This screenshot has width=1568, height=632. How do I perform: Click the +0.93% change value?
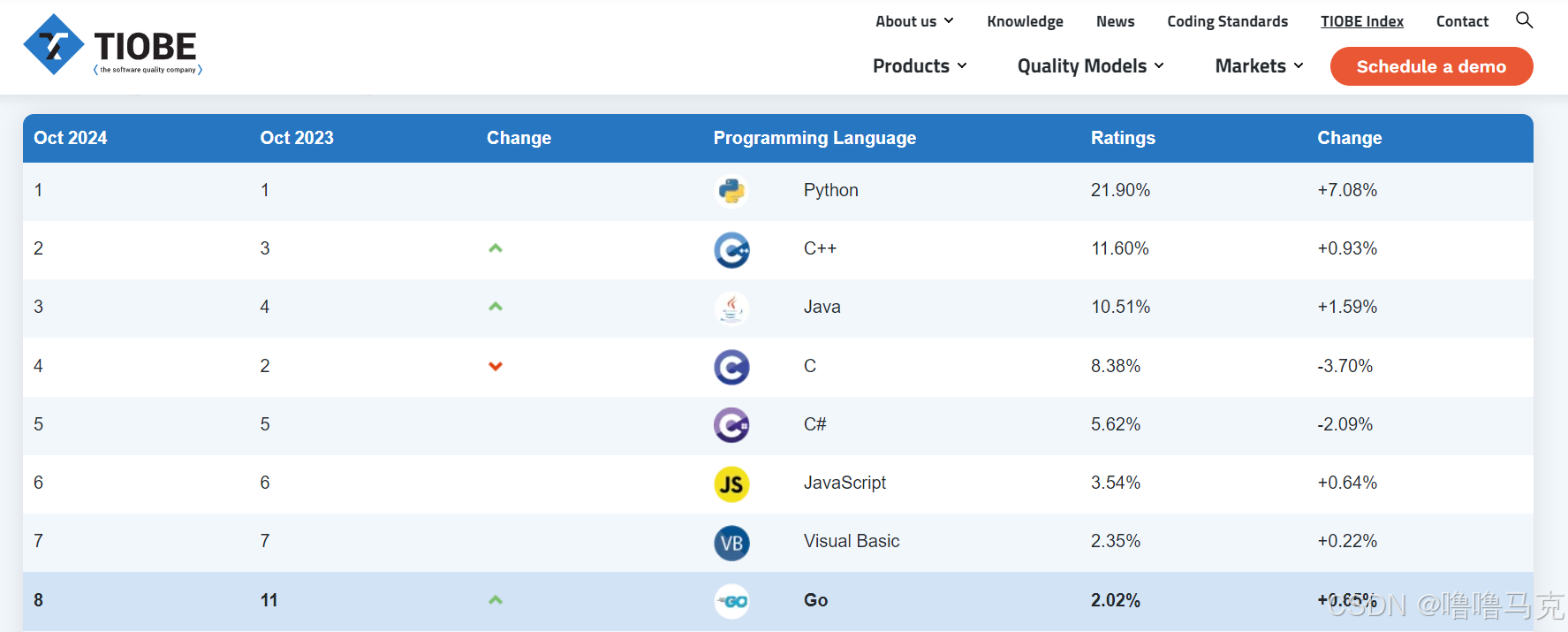click(1347, 248)
